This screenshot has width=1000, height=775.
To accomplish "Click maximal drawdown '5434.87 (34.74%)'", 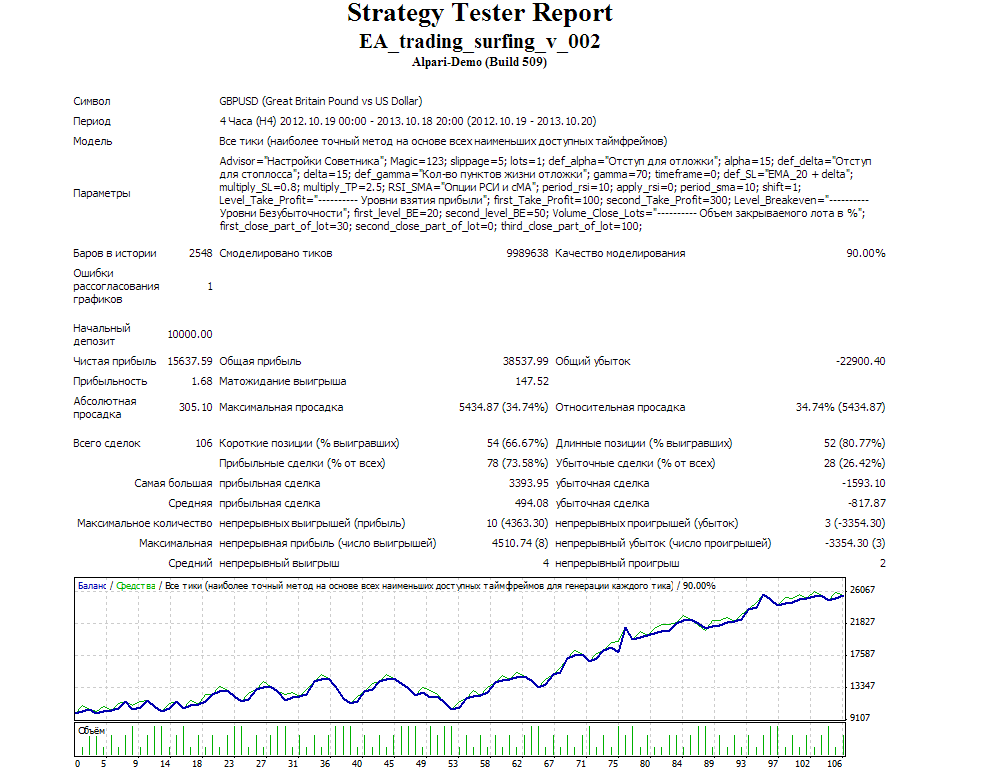I will 503,407.
